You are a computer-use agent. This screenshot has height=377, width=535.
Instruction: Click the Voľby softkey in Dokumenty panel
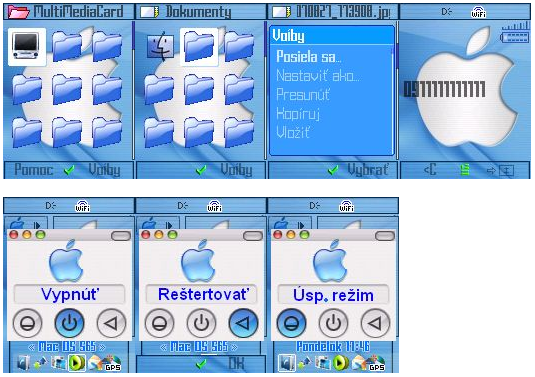pyautogui.click(x=236, y=170)
